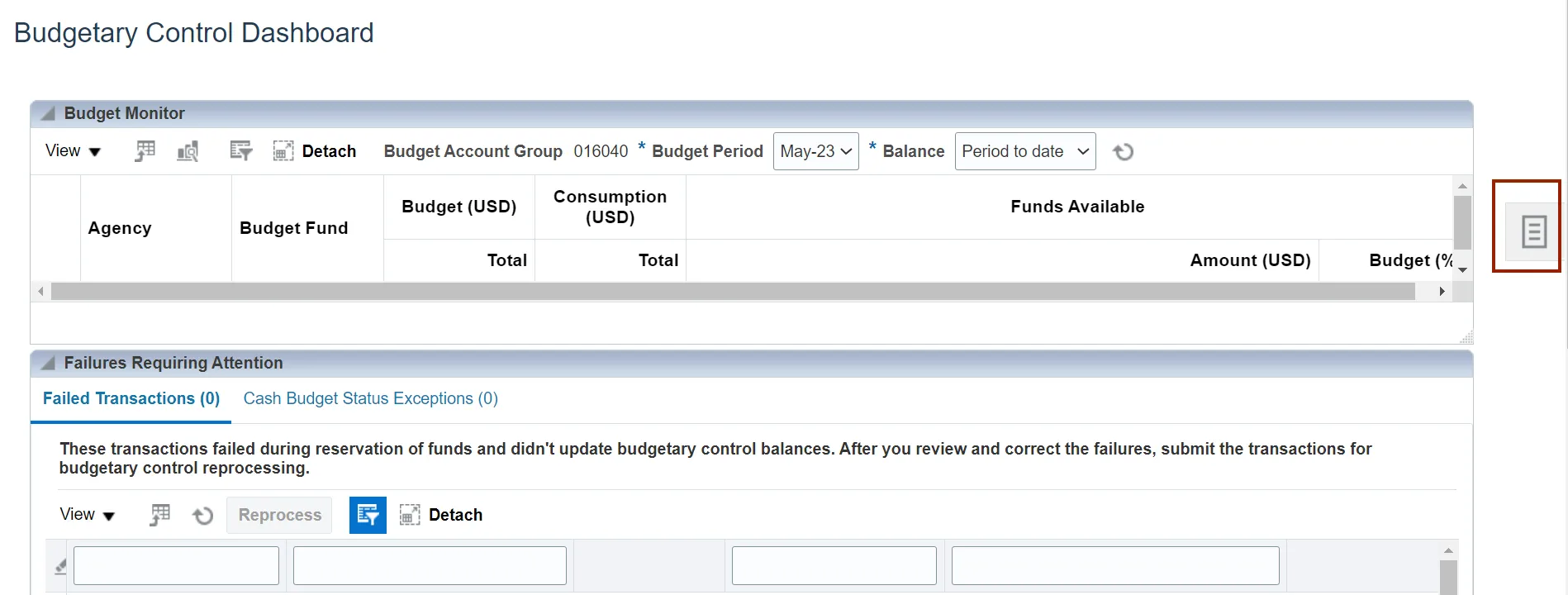Click the Budget Monitor scroll right arrow
The image size is (1568, 595).
(1442, 292)
